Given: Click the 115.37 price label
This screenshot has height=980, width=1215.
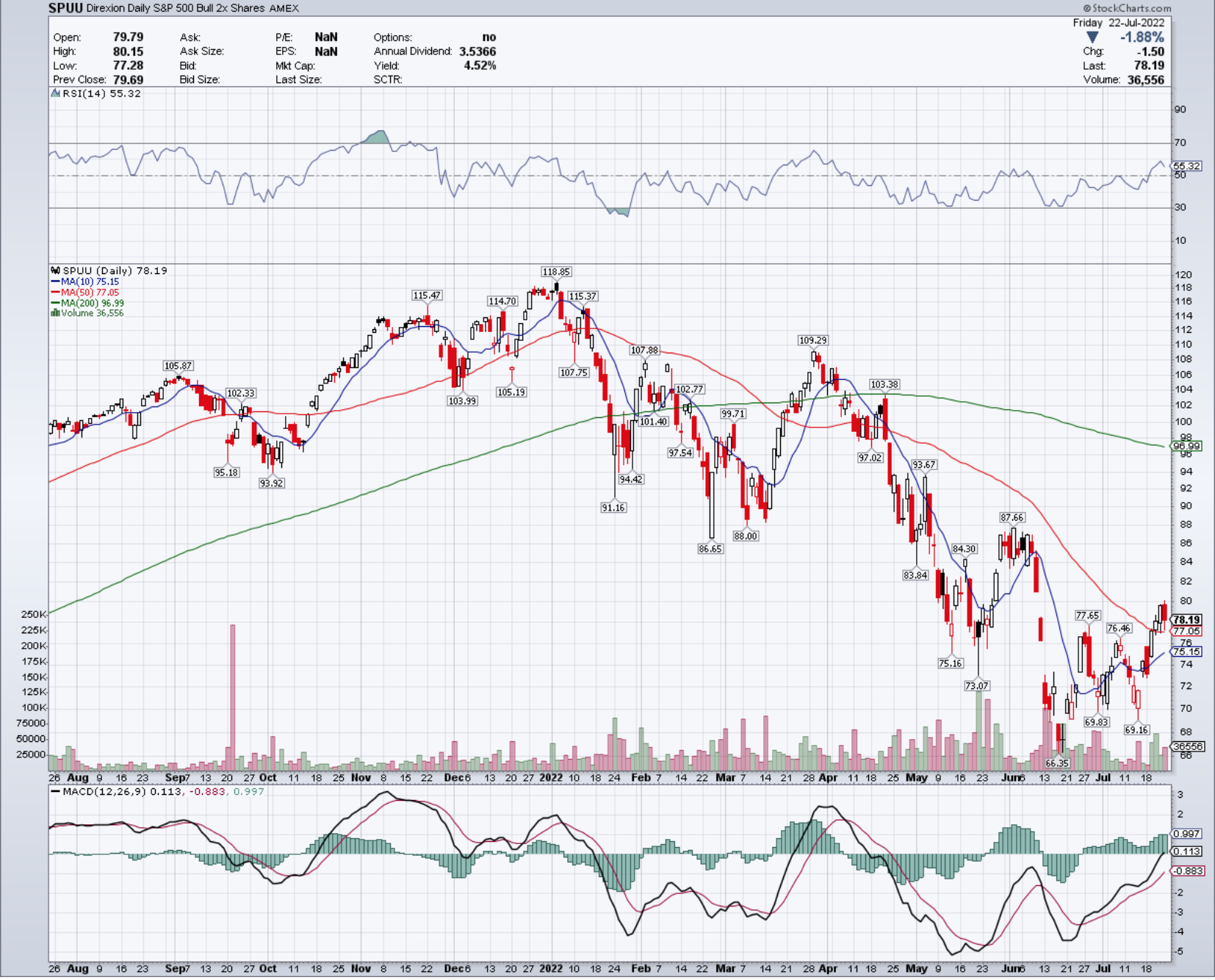Looking at the screenshot, I should click(x=583, y=296).
